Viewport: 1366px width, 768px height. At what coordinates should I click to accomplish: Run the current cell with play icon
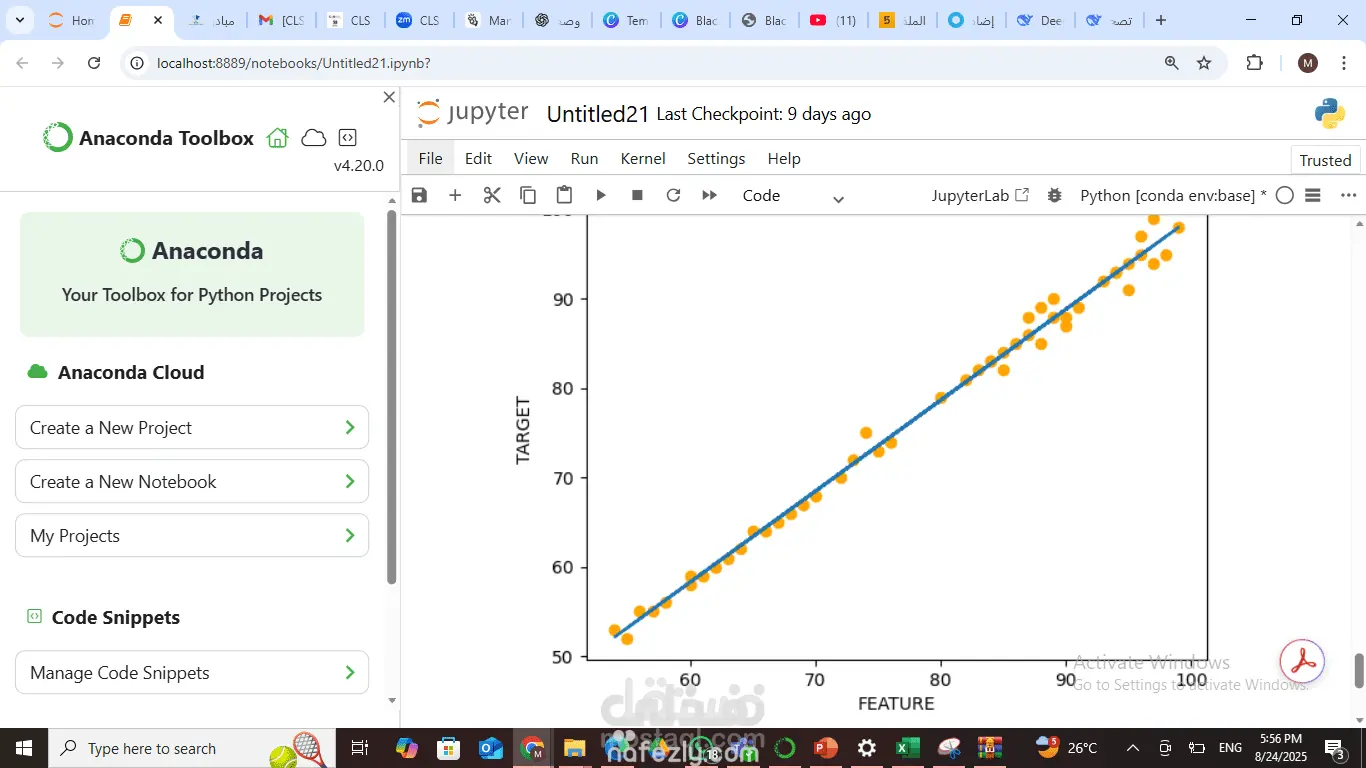(601, 195)
